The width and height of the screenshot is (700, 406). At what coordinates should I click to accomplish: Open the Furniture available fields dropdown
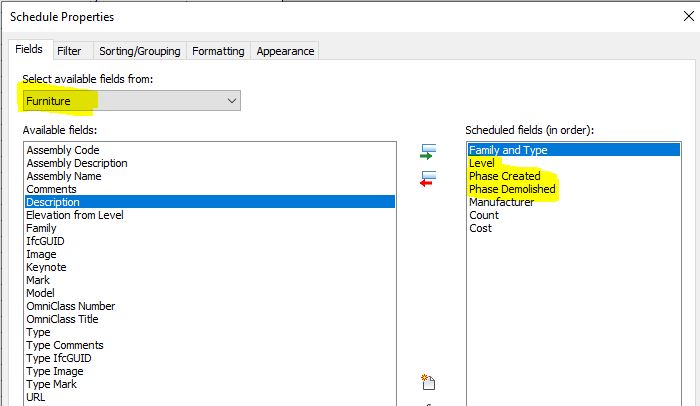(x=131, y=100)
